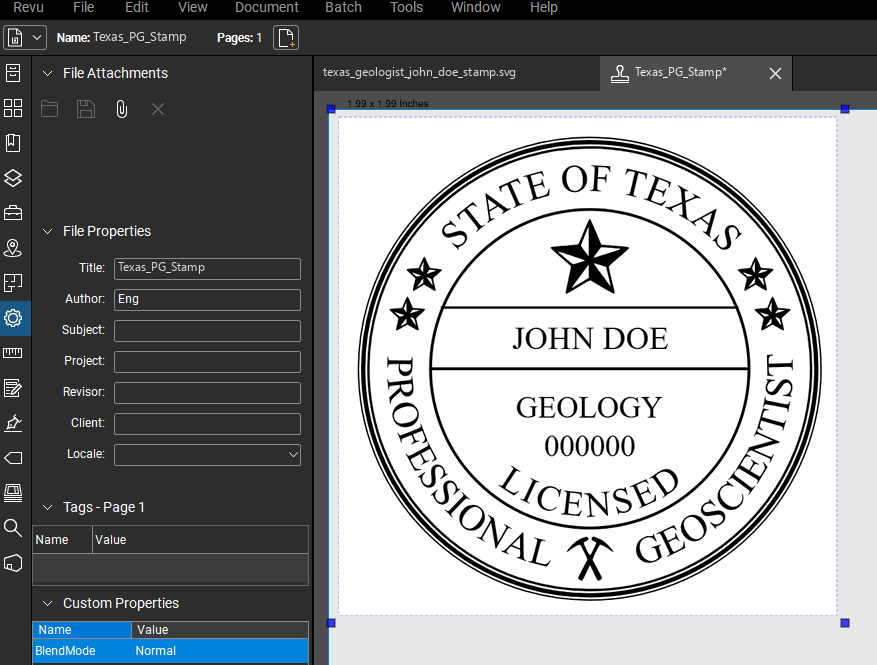Open the Sketches panel icon in sidebar
This screenshot has width=877, height=665.
pyautogui.click(x=13, y=283)
